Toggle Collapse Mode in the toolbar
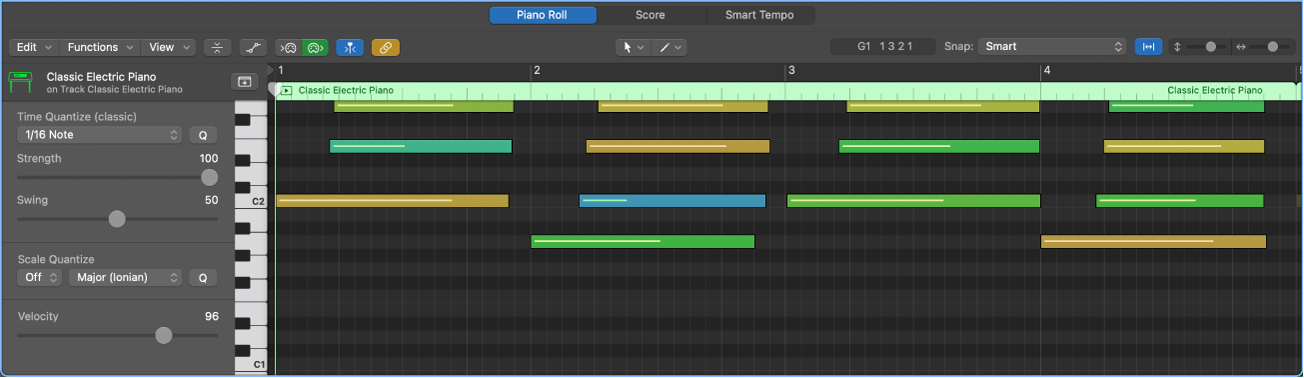This screenshot has width=1304, height=378. pyautogui.click(x=218, y=47)
